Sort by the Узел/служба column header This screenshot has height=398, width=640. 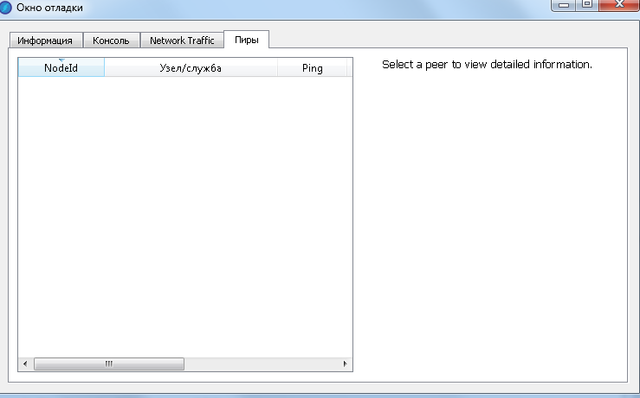191,68
